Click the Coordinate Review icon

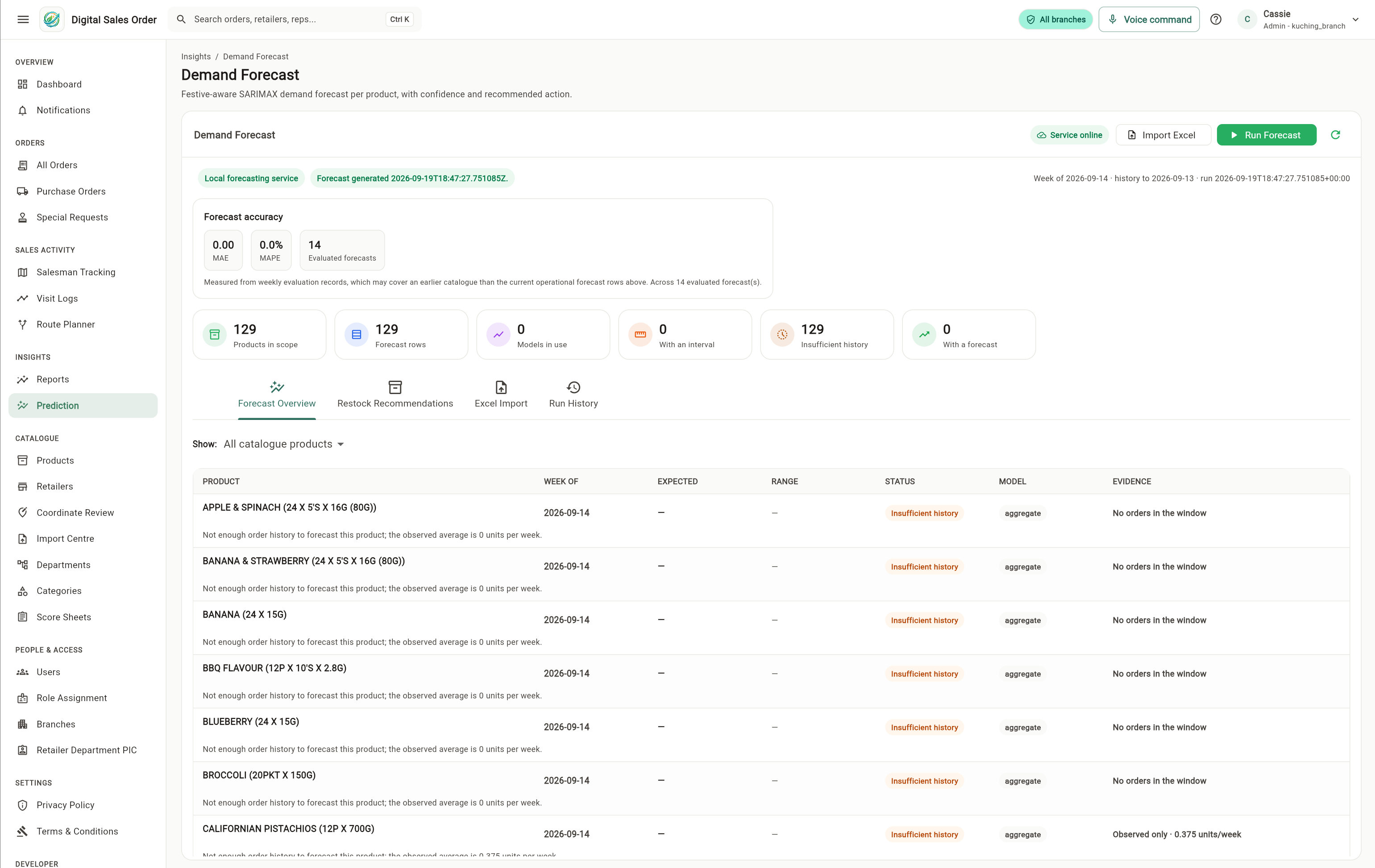(x=22, y=513)
